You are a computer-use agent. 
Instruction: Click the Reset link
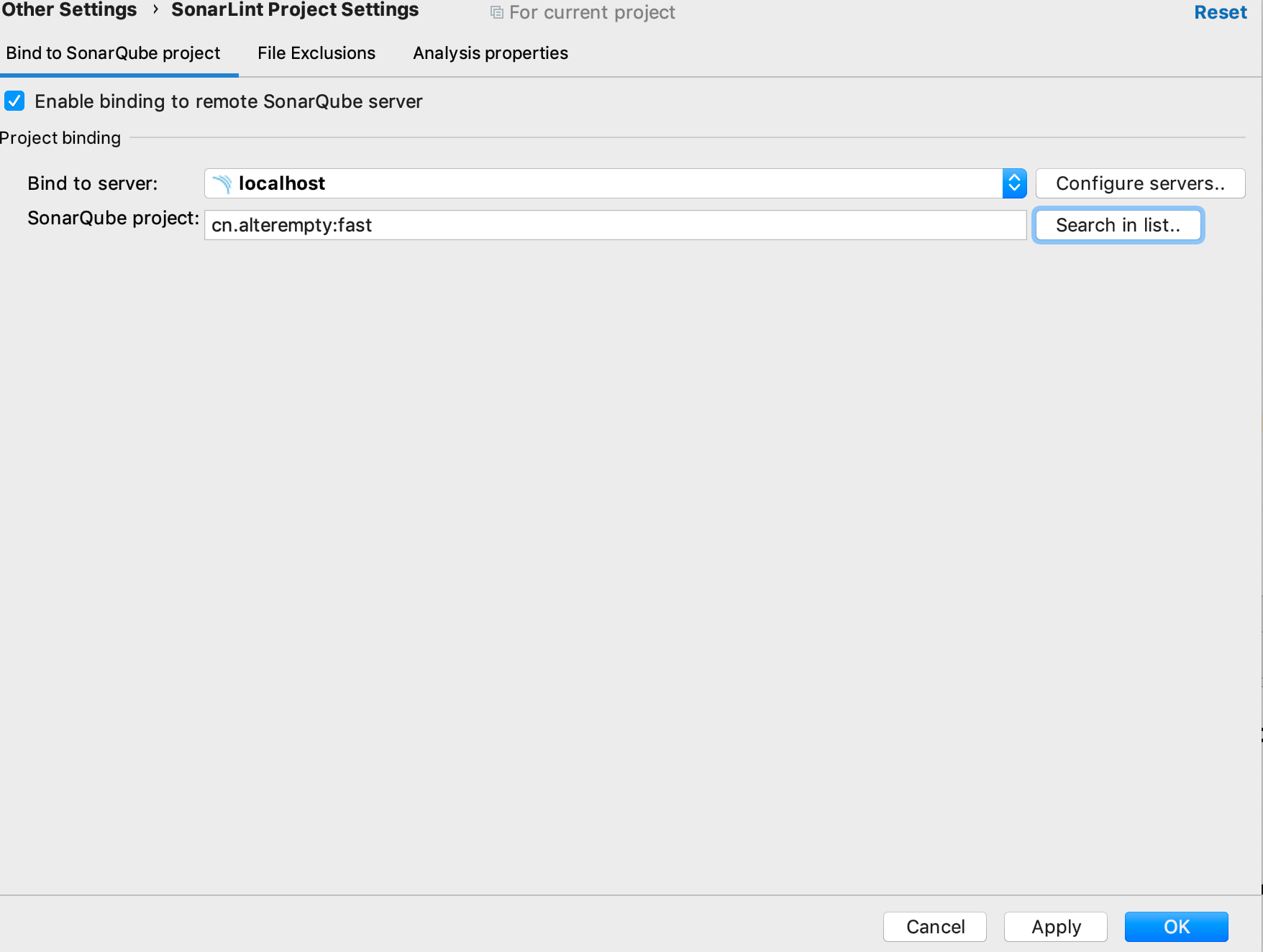[x=1220, y=12]
